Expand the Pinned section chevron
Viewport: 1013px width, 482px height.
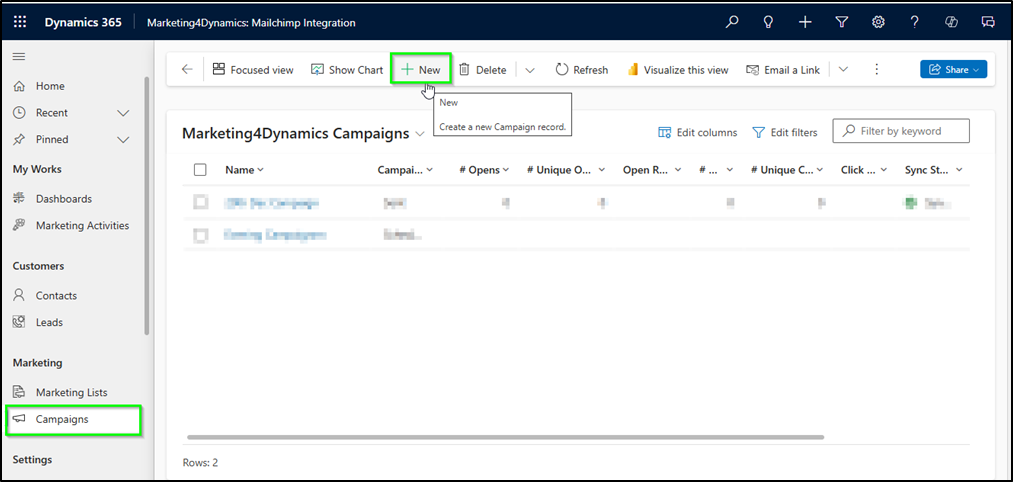point(123,140)
